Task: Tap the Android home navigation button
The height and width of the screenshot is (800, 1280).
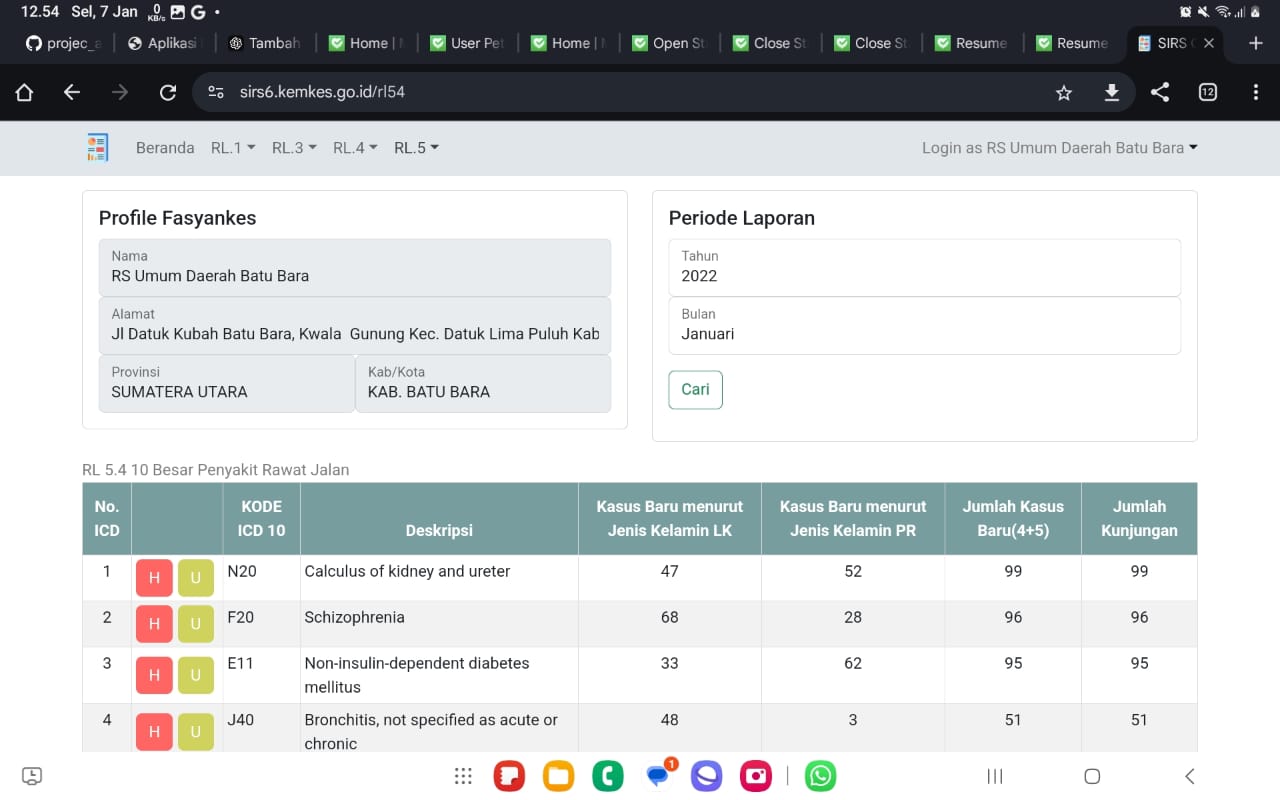Action: (x=1092, y=776)
